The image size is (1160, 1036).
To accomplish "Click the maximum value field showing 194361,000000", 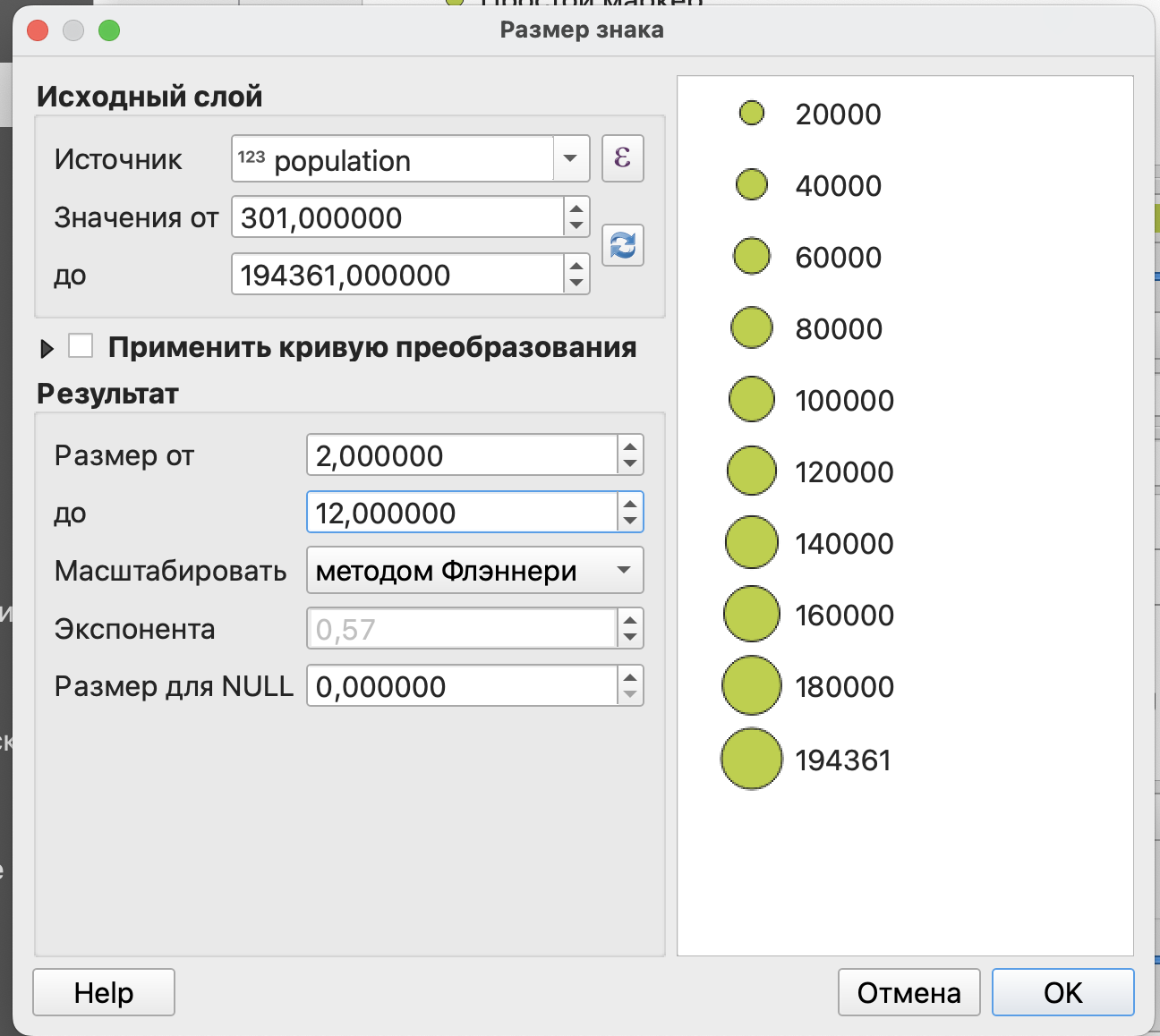I will (398, 275).
